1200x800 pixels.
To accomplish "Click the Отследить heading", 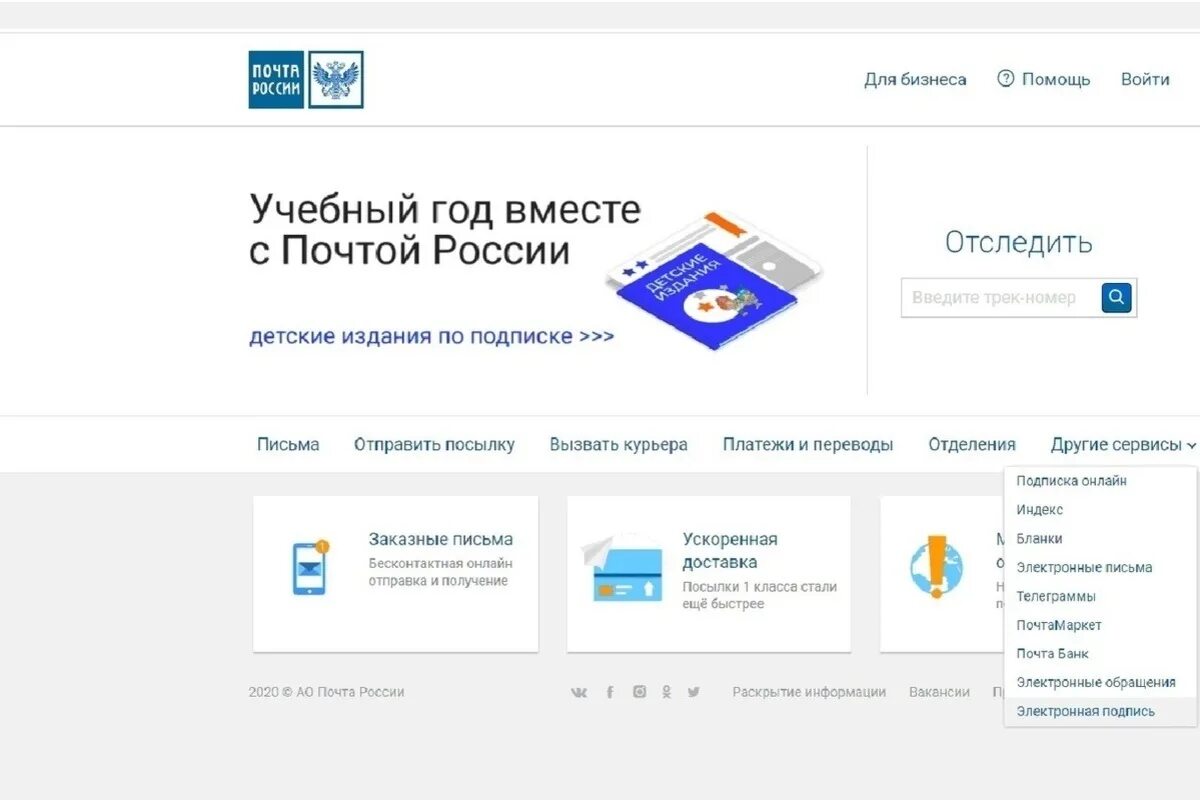I will click(x=1019, y=242).
